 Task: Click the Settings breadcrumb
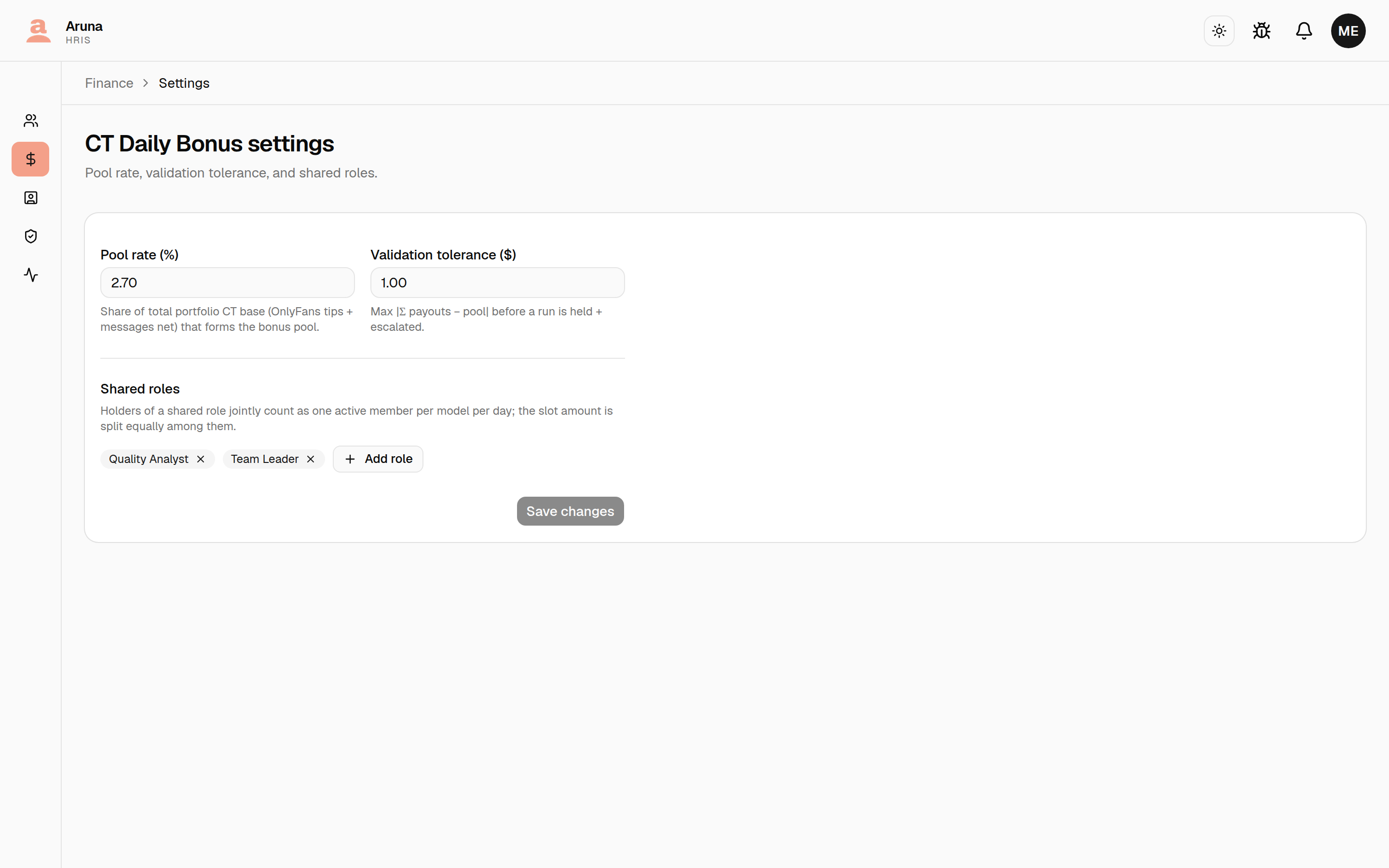[184, 83]
